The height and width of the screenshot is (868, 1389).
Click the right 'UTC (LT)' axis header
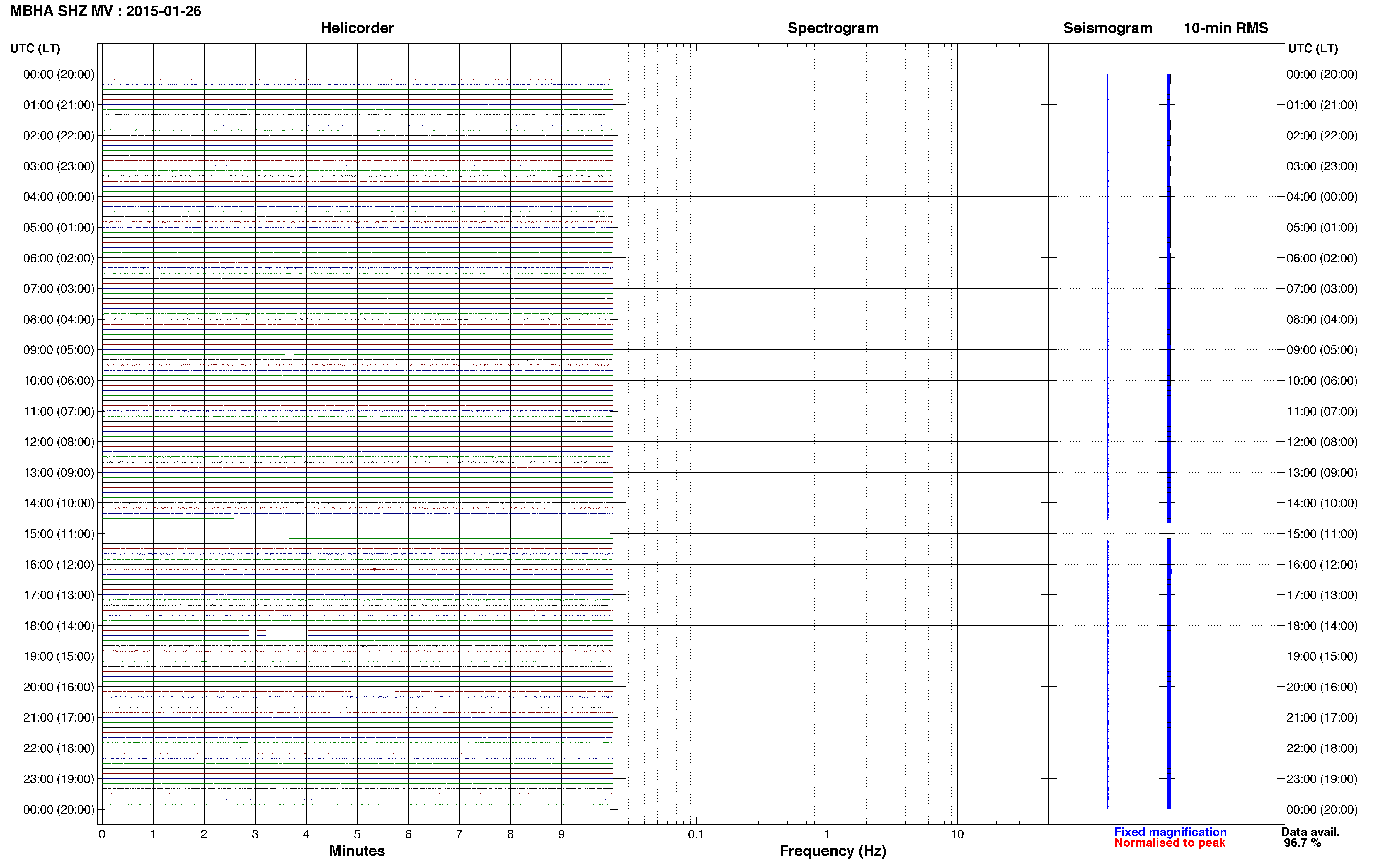pyautogui.click(x=1313, y=48)
